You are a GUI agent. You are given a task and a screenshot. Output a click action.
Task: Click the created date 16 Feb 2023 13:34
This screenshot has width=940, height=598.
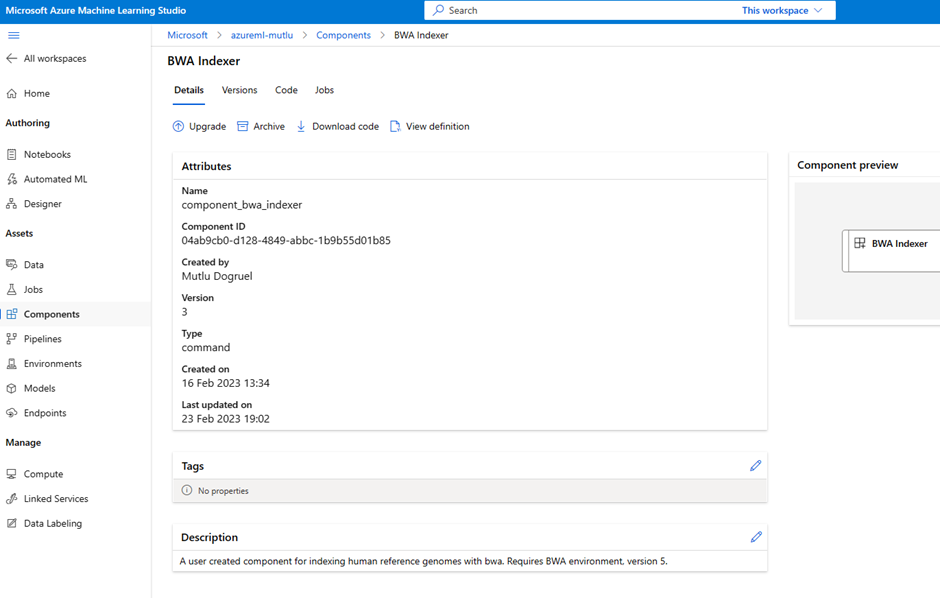225,383
